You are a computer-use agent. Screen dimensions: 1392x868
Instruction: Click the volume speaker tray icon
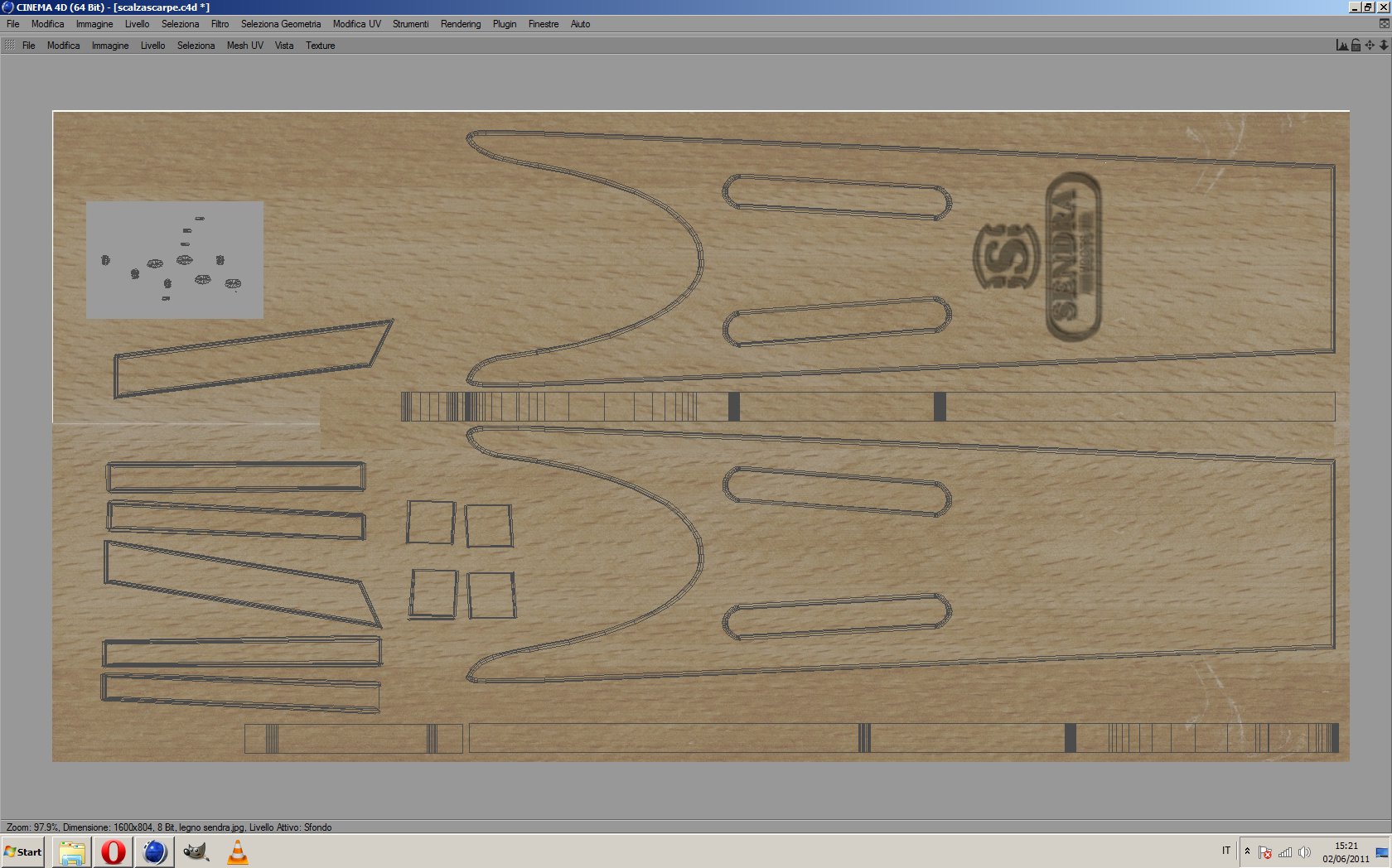tap(1304, 852)
